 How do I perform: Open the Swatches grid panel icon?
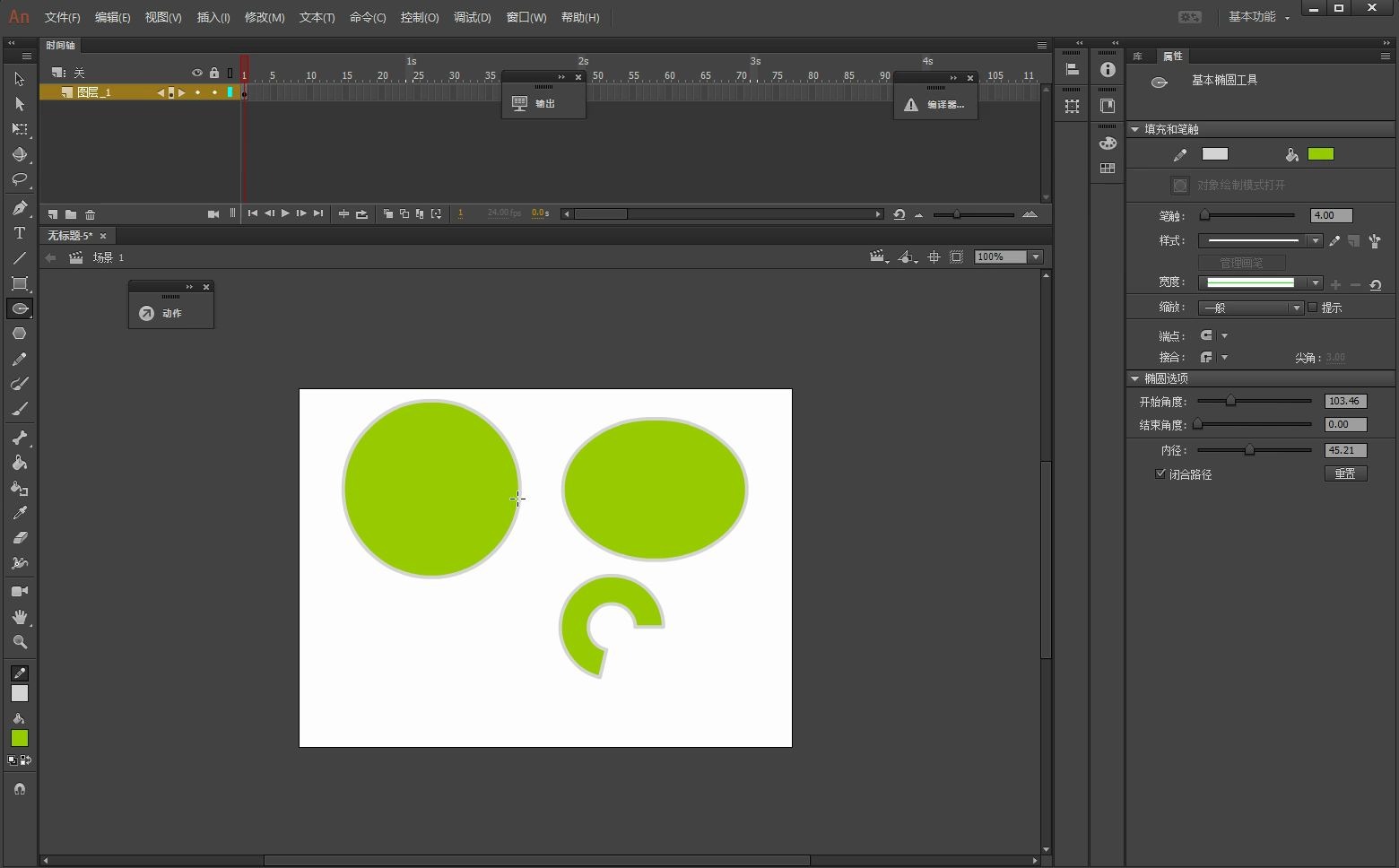(x=1108, y=168)
